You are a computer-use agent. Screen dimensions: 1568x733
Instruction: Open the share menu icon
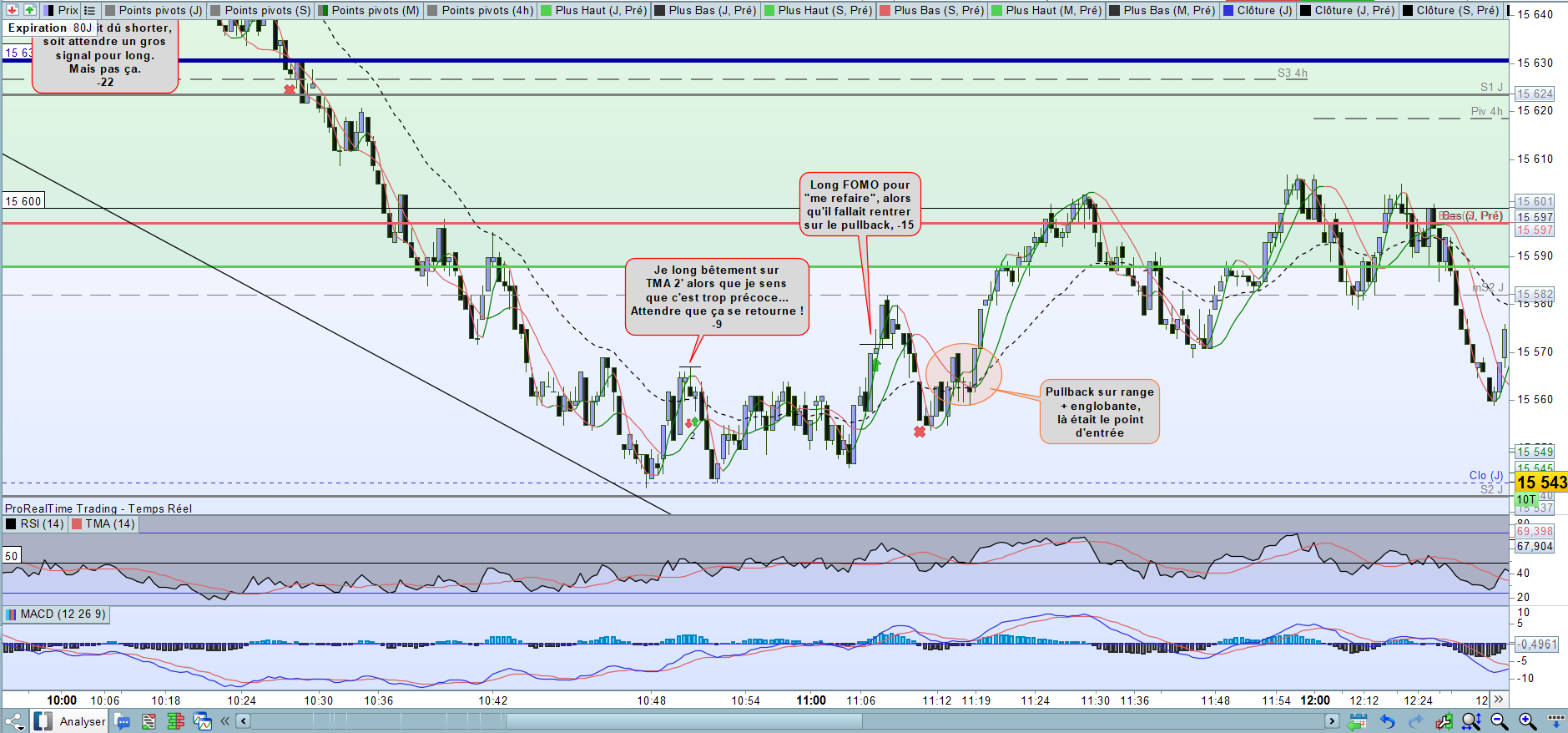[15, 721]
